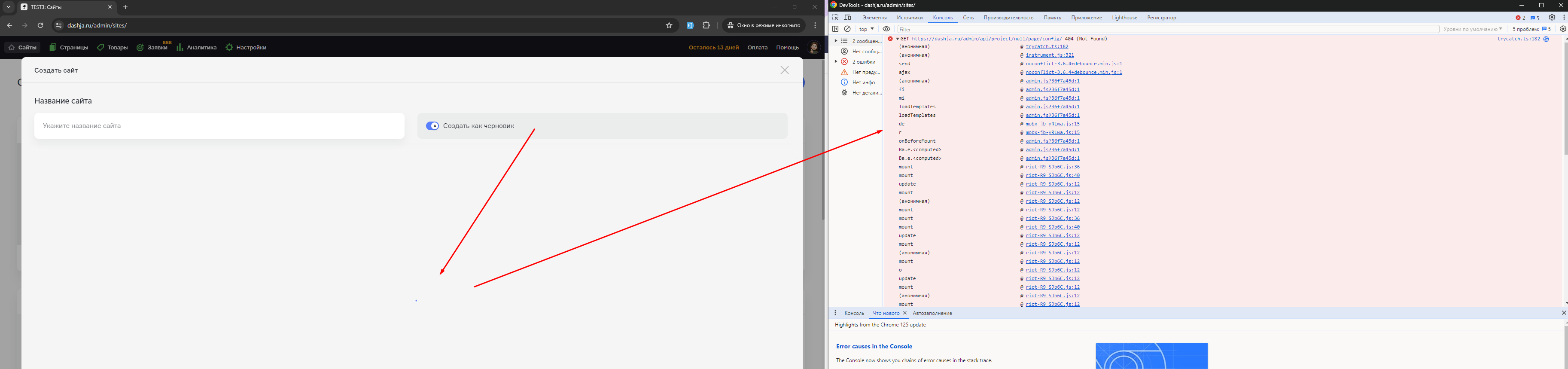Expand the '2 ошибки' sidebar group

coord(836,61)
